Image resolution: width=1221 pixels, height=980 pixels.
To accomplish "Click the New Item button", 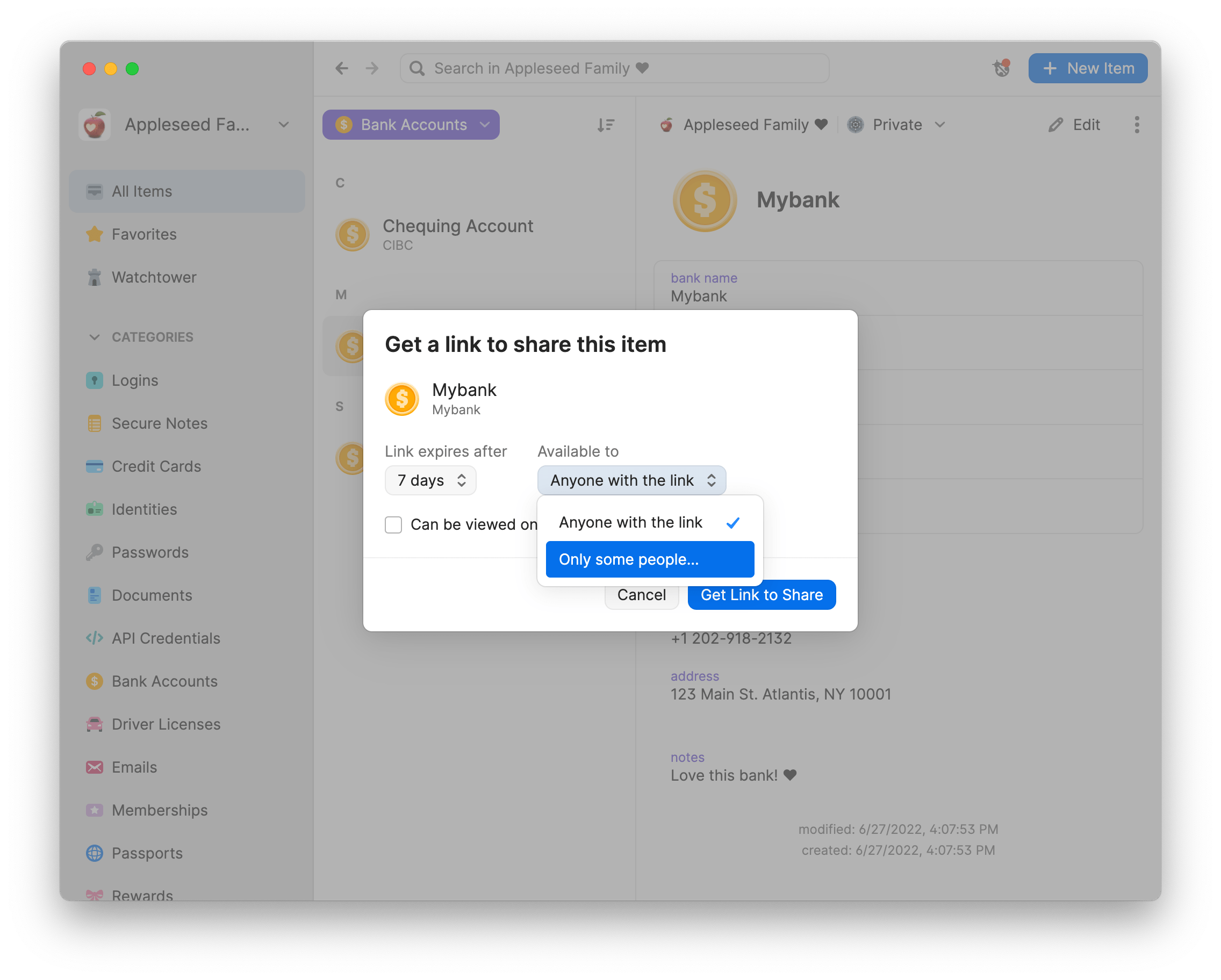I will pyautogui.click(x=1088, y=69).
